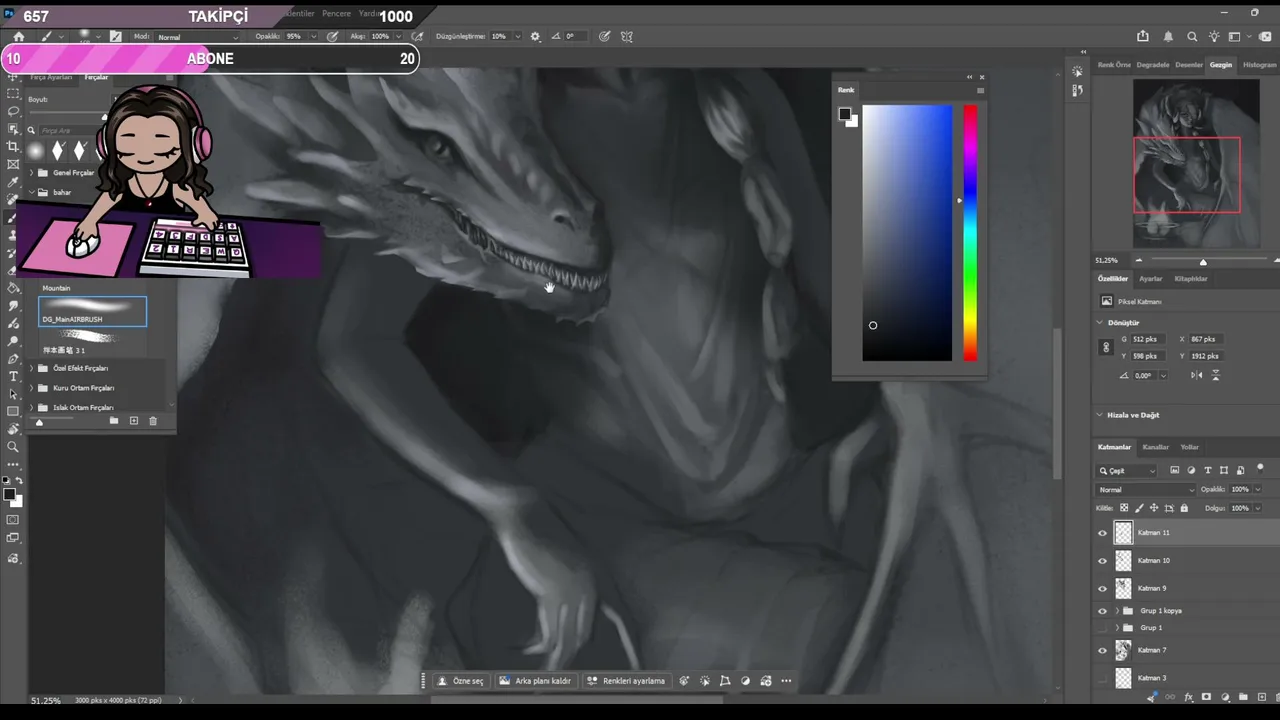Open the layer filter Çeşit dropdown
Viewport: 1280px width, 720px height.
pyautogui.click(x=1127, y=471)
